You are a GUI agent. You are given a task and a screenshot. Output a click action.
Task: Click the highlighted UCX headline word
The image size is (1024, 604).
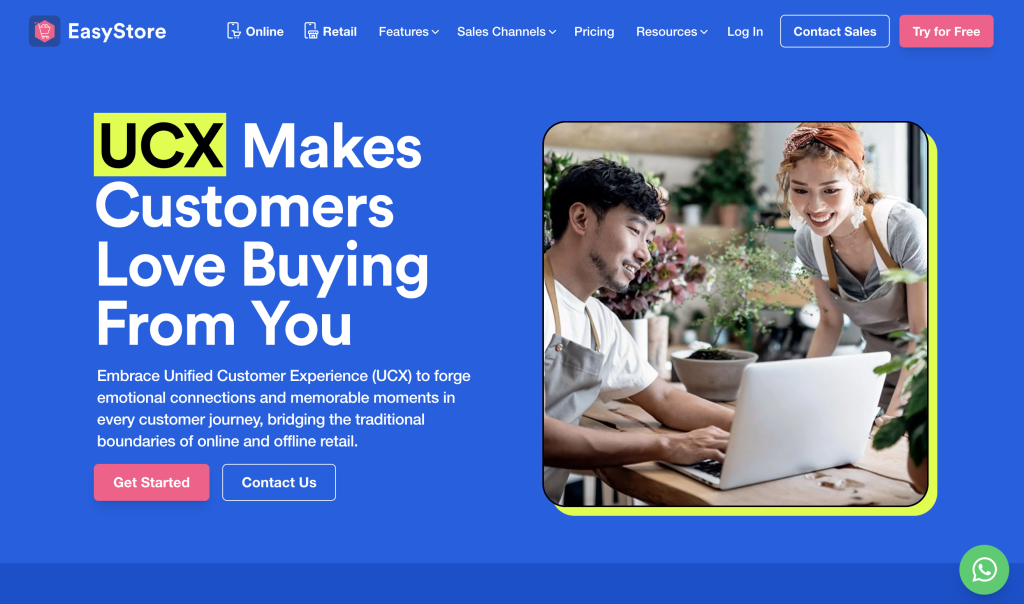point(160,145)
